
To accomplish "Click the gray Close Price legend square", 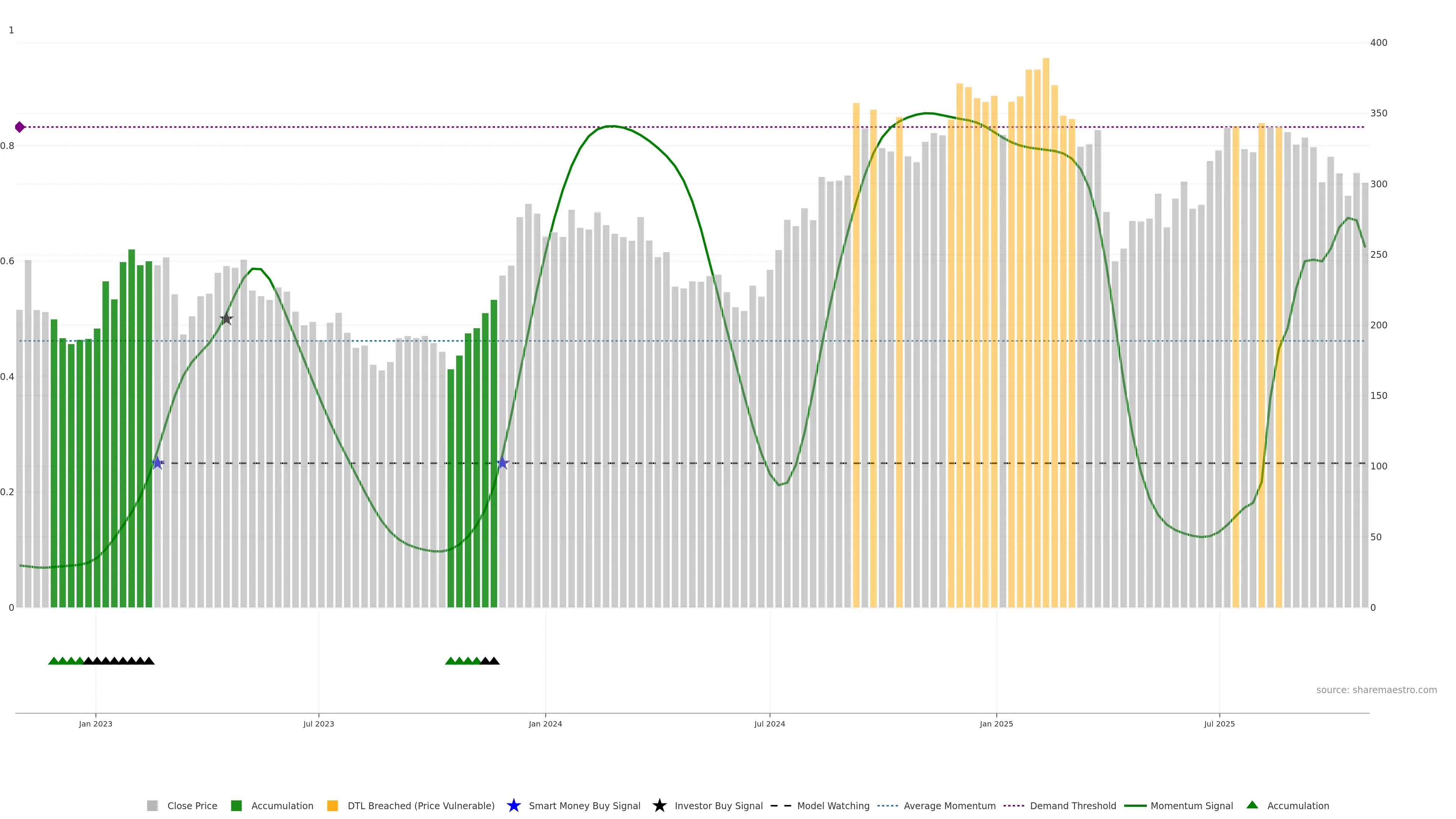I will [152, 805].
